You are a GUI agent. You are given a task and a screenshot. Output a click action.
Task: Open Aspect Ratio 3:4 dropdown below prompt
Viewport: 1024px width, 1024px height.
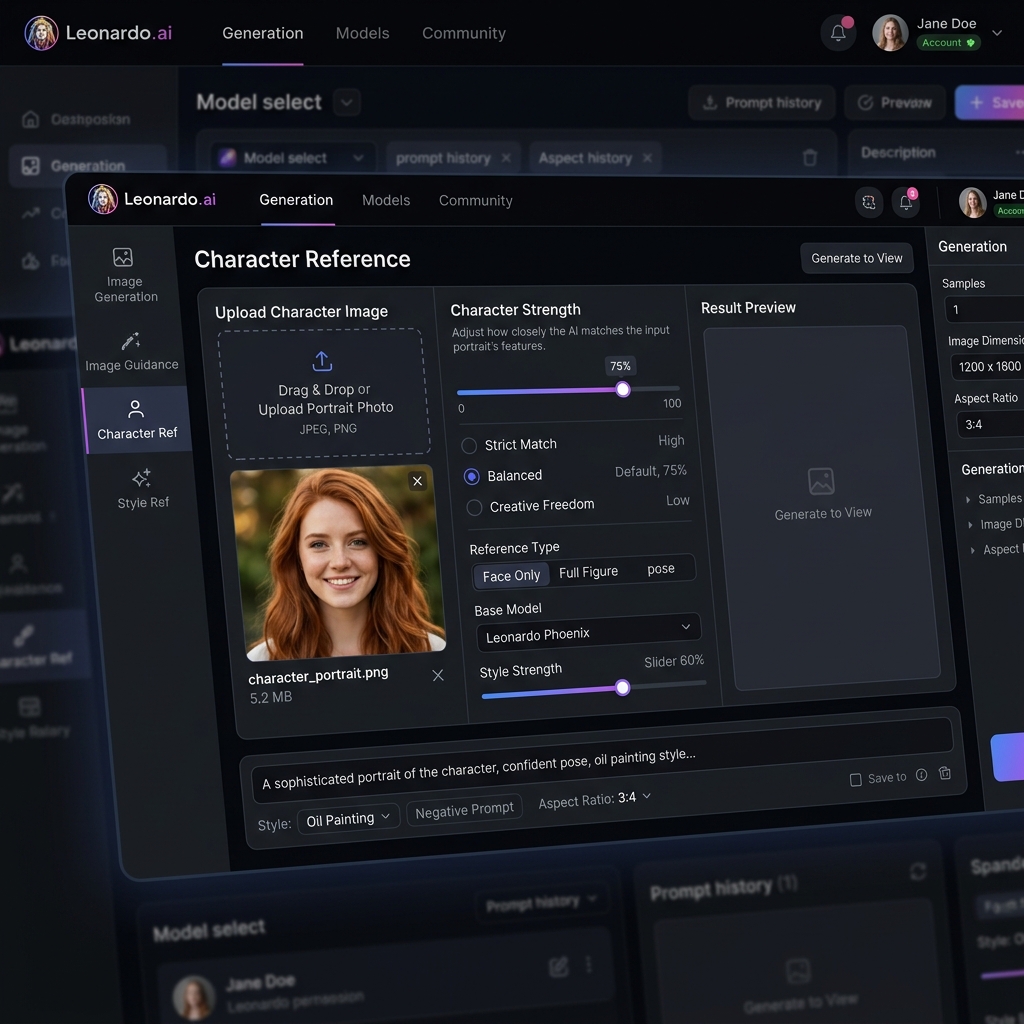pyautogui.click(x=594, y=799)
